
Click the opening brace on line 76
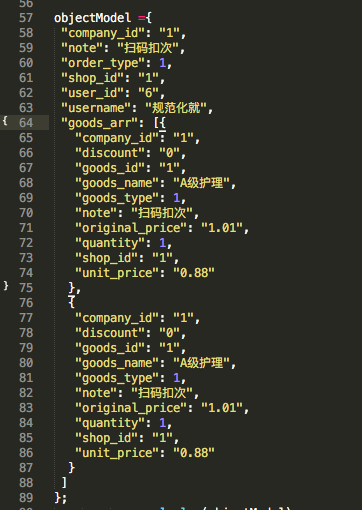click(71, 303)
